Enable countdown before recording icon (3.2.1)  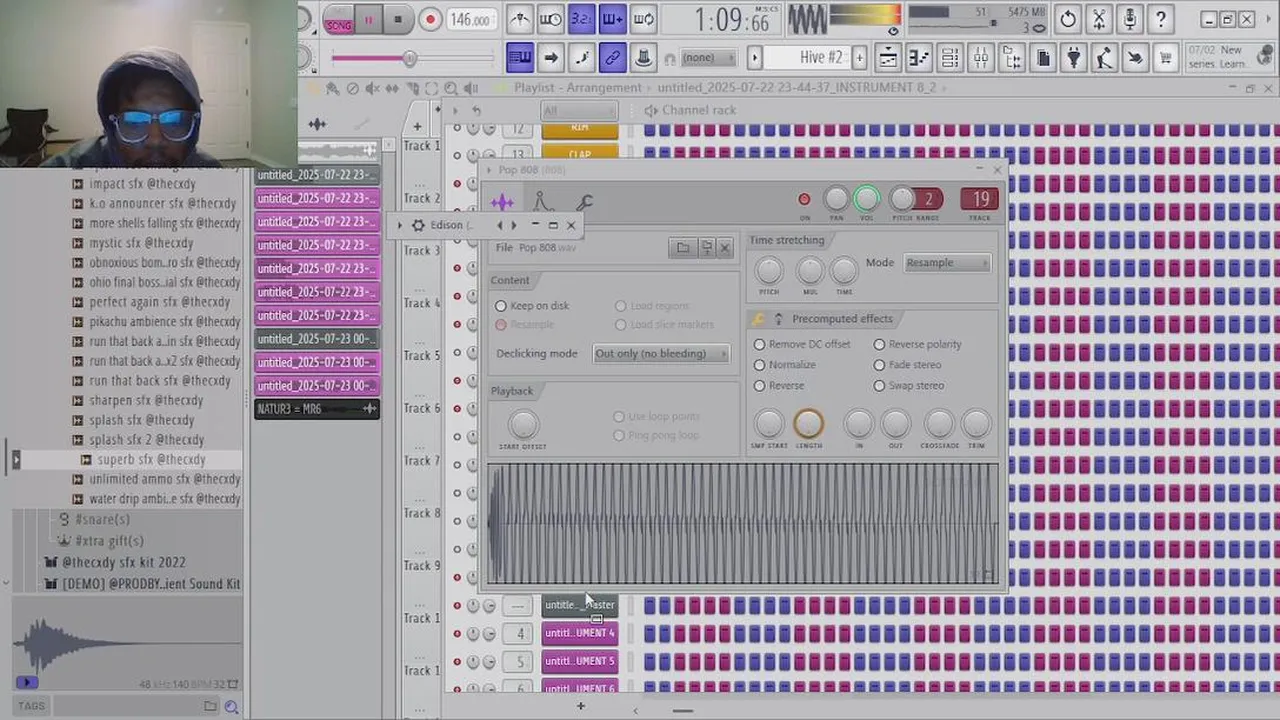click(581, 19)
